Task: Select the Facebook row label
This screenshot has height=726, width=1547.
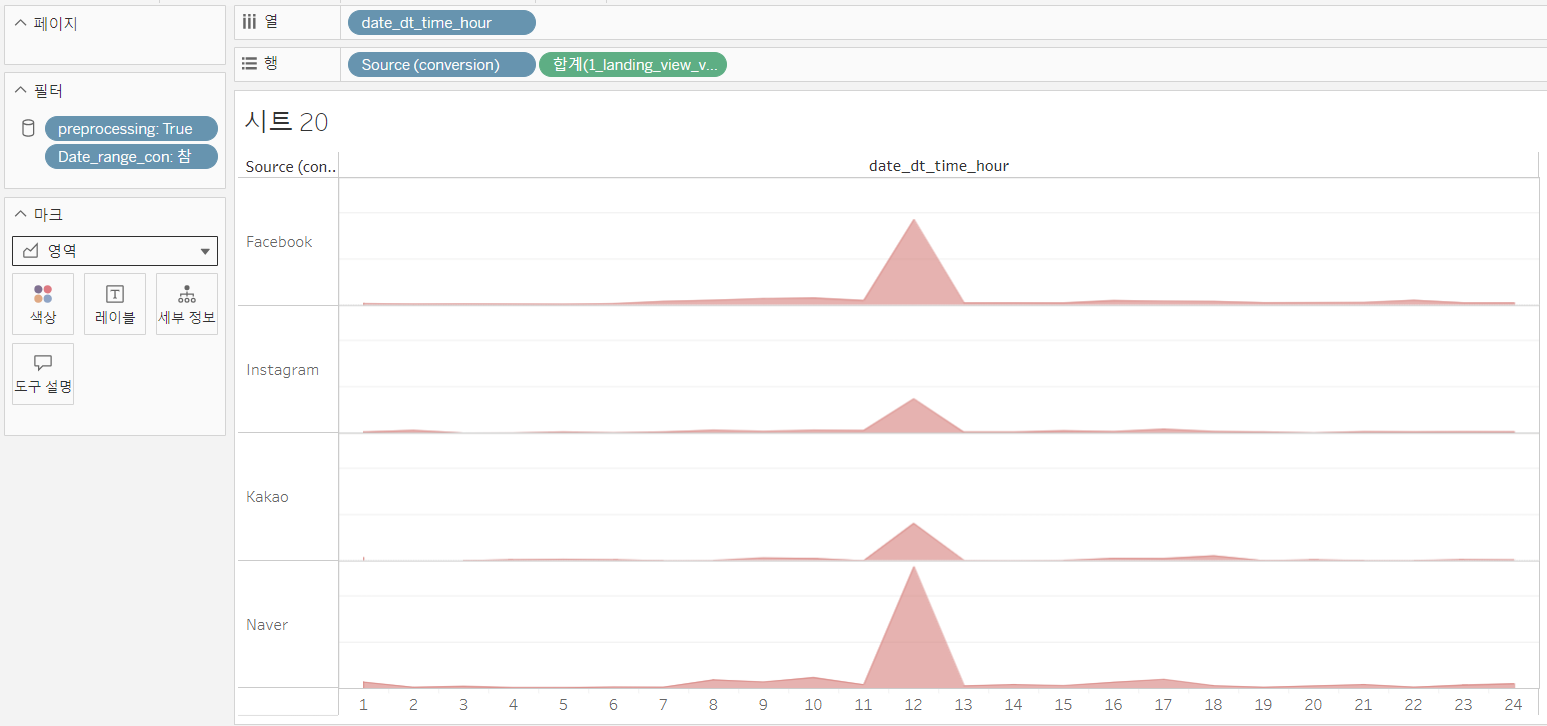Action: click(279, 242)
